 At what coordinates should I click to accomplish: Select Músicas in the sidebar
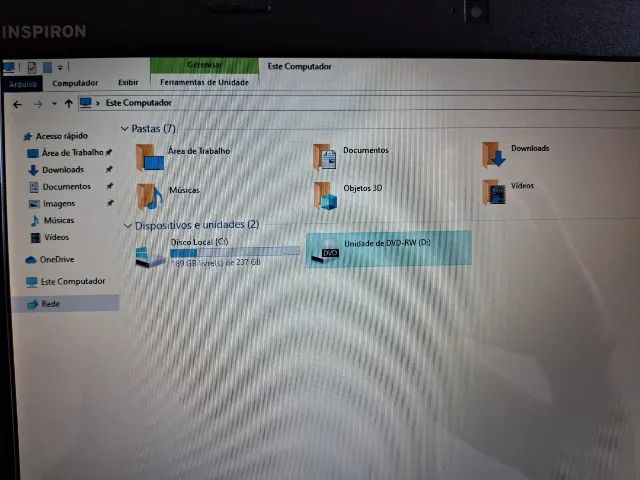pos(59,220)
